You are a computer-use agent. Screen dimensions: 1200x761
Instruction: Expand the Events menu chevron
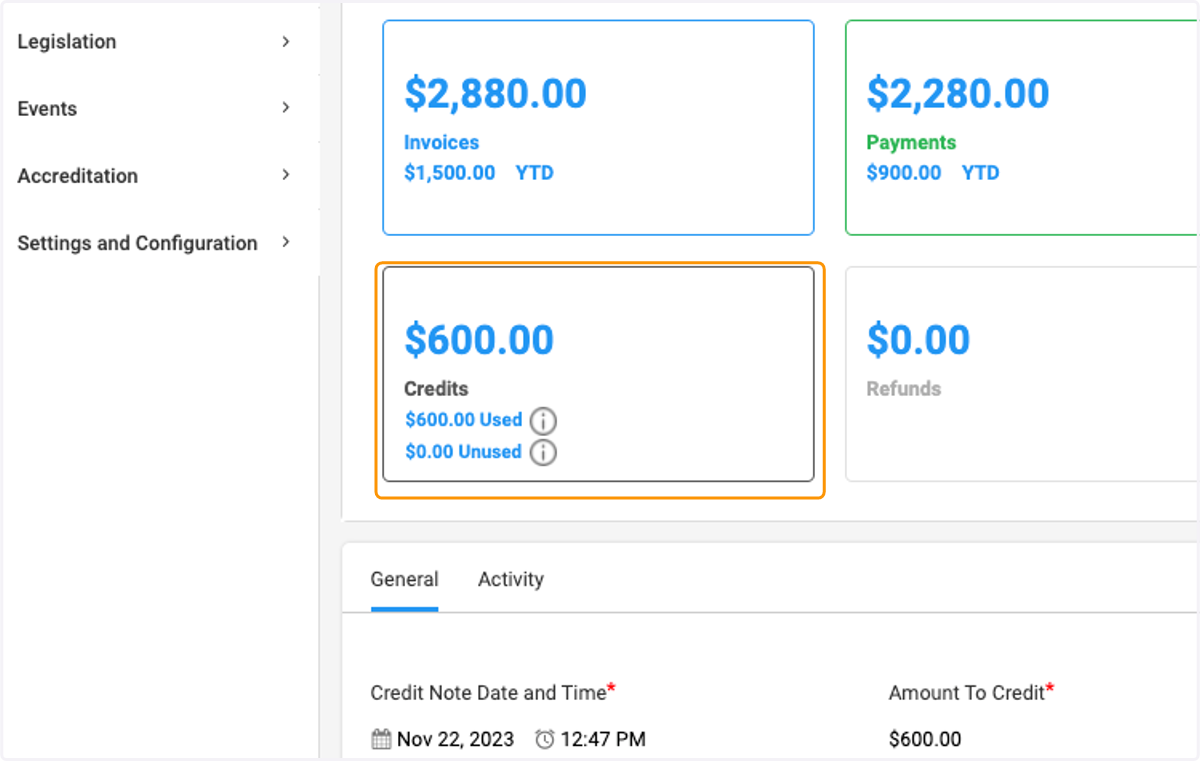286,108
